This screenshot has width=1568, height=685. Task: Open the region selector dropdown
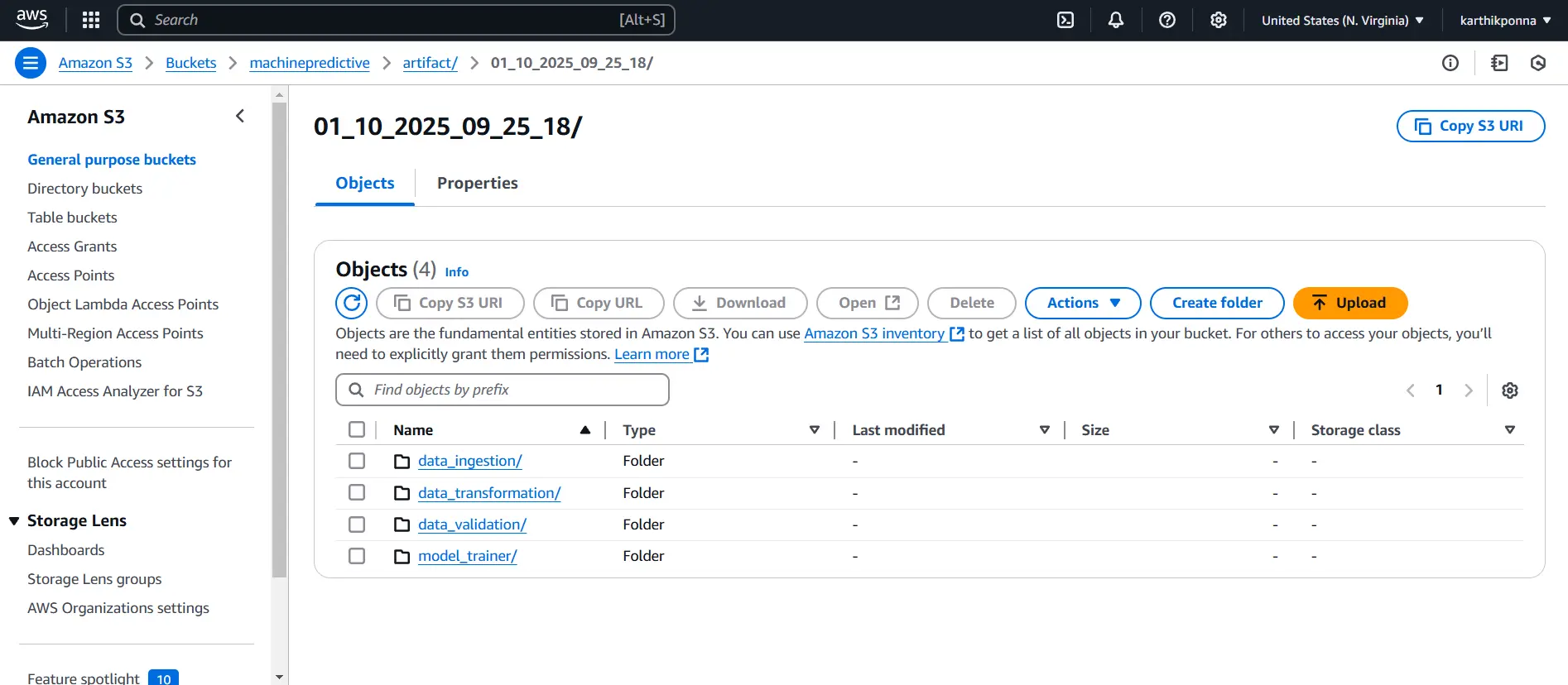(1342, 21)
